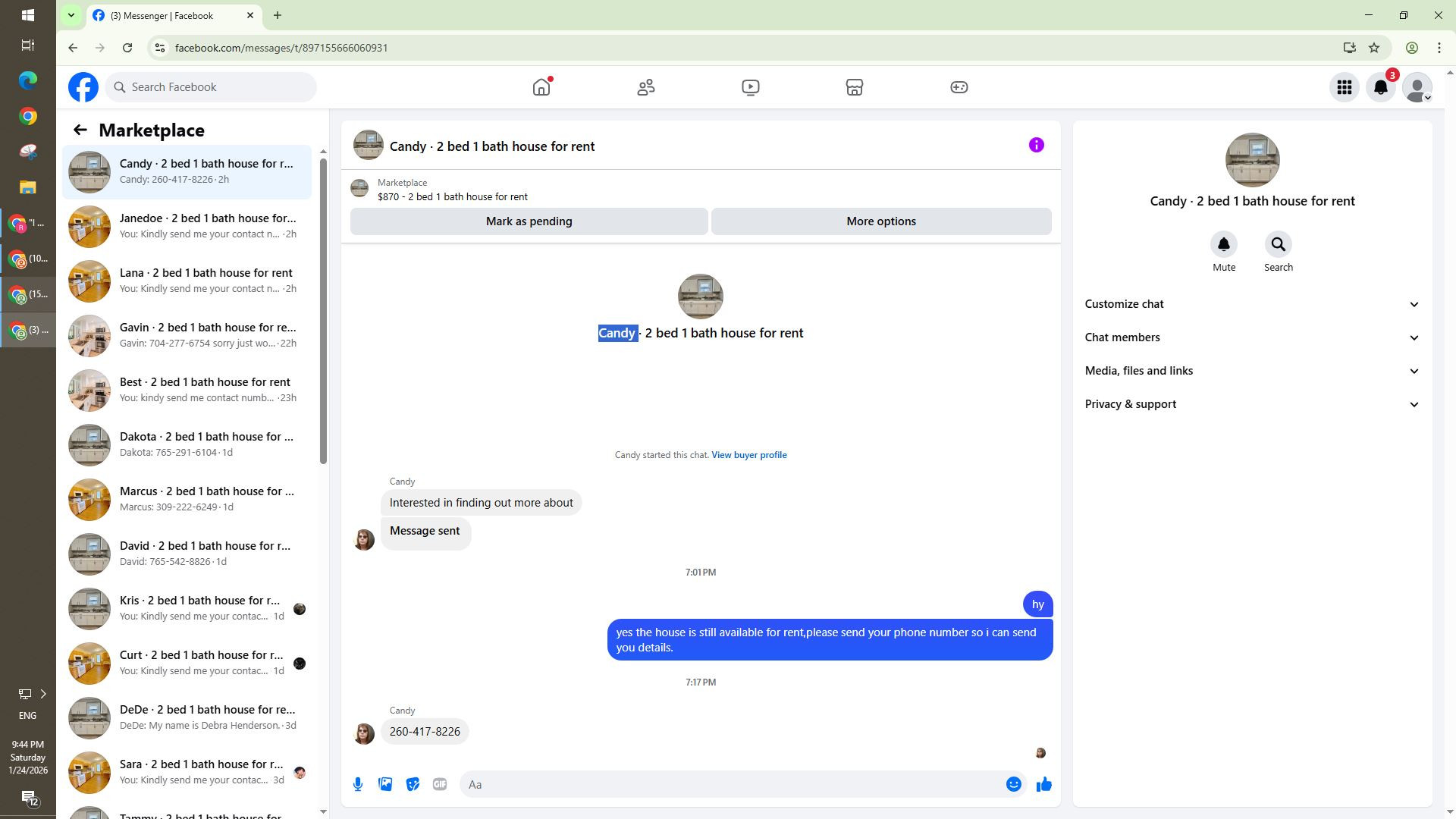Mute the Candy conversation
The height and width of the screenshot is (819, 1456).
1223,245
